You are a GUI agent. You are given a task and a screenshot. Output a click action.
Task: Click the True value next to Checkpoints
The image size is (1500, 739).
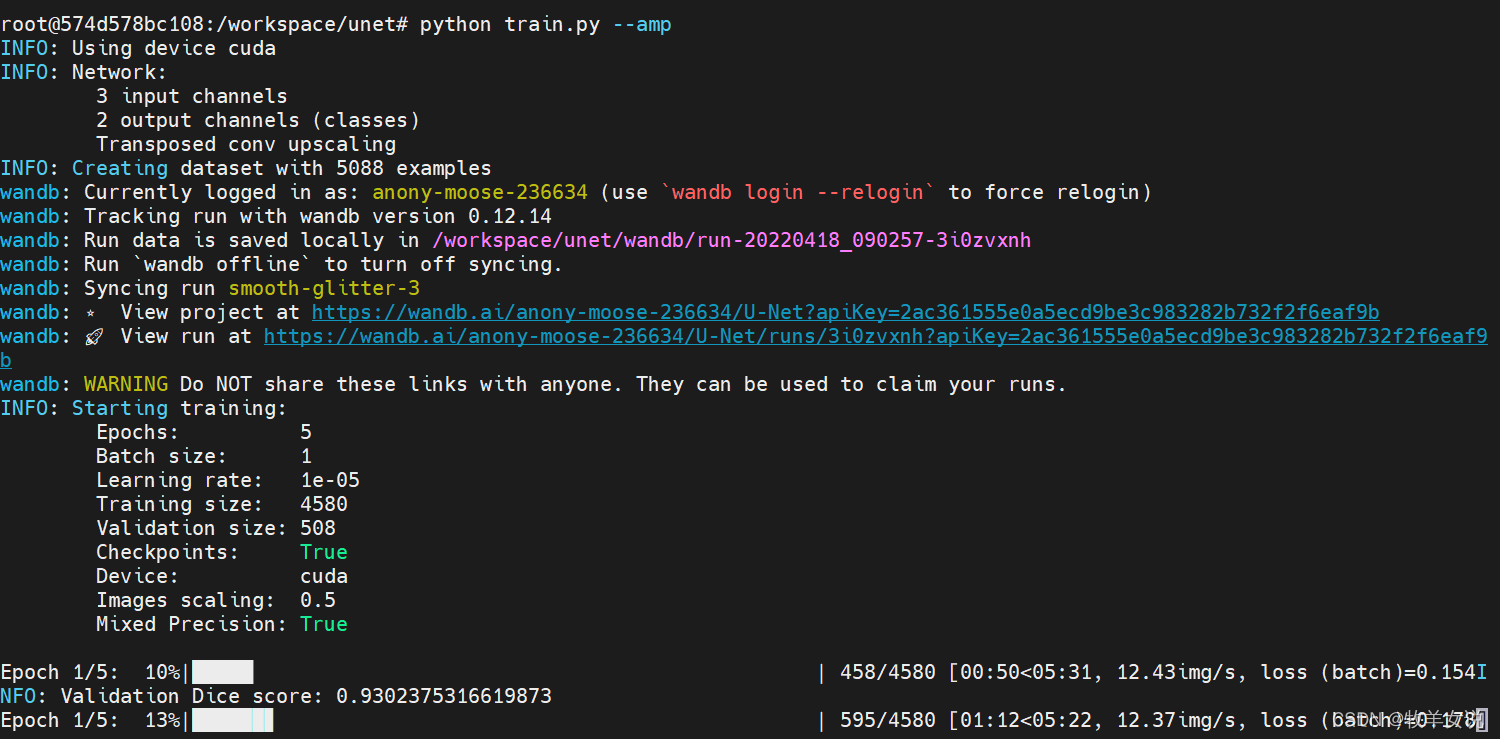pos(322,551)
